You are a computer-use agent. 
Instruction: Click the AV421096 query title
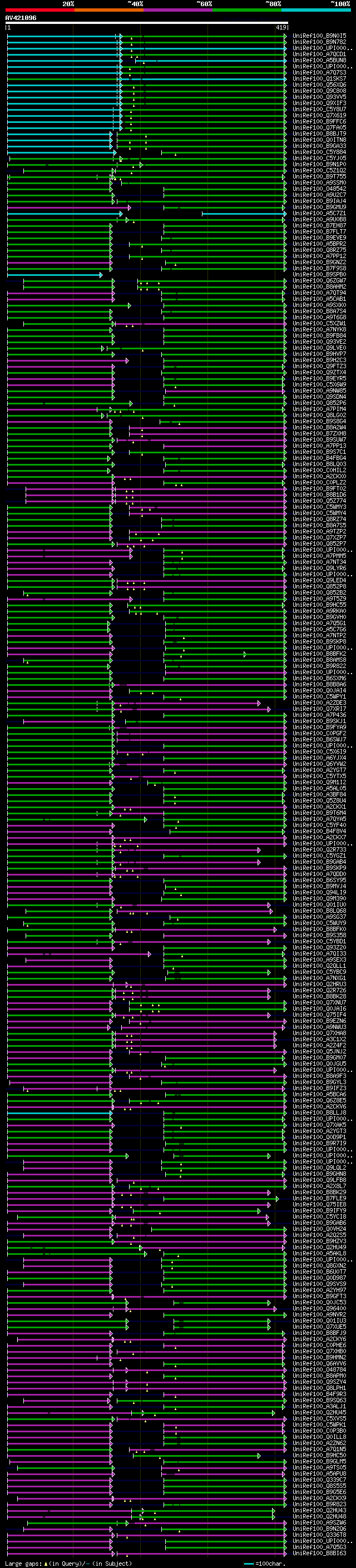tap(21, 18)
